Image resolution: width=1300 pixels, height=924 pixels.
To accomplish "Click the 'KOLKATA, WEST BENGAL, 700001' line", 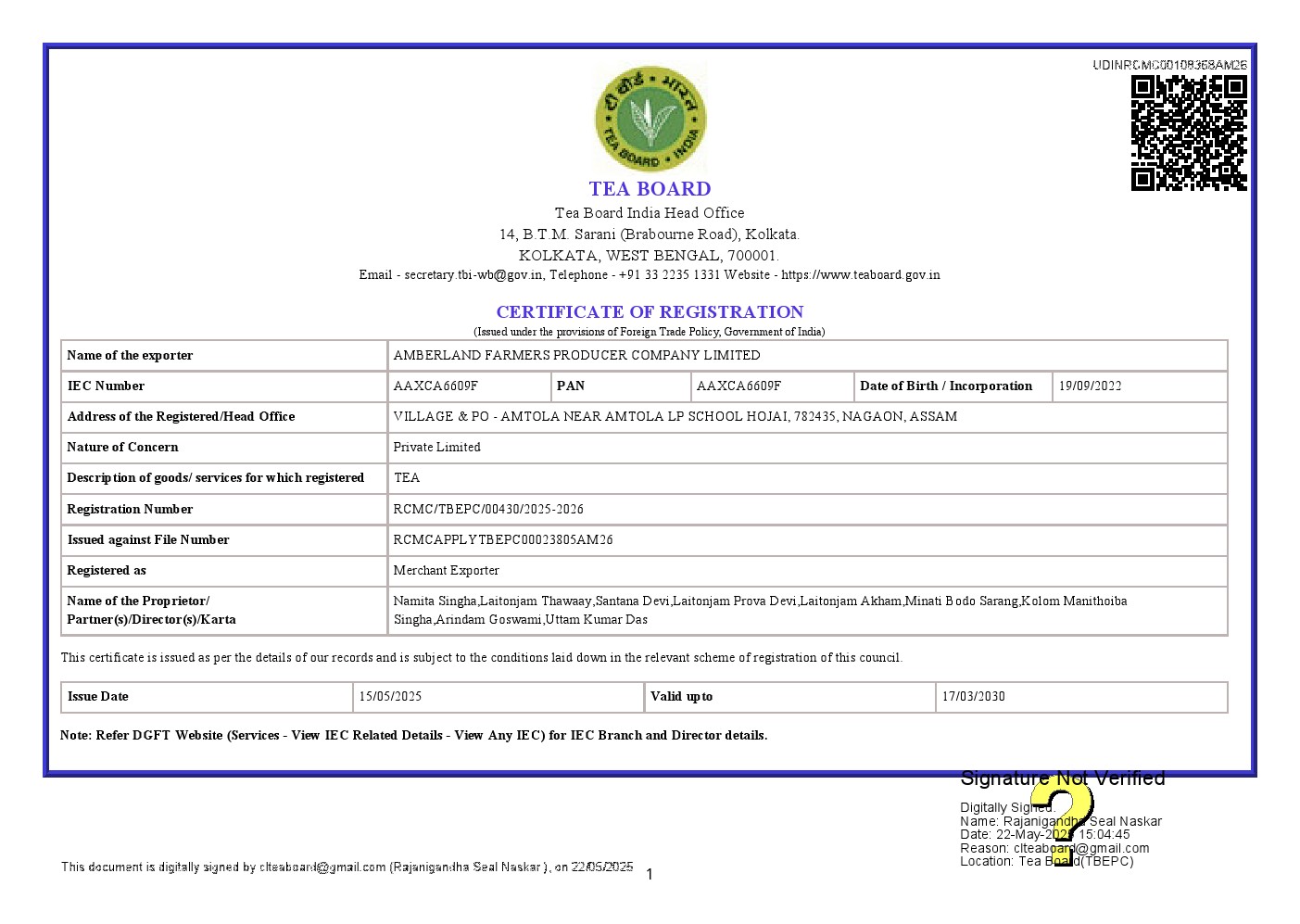I will point(650,256).
